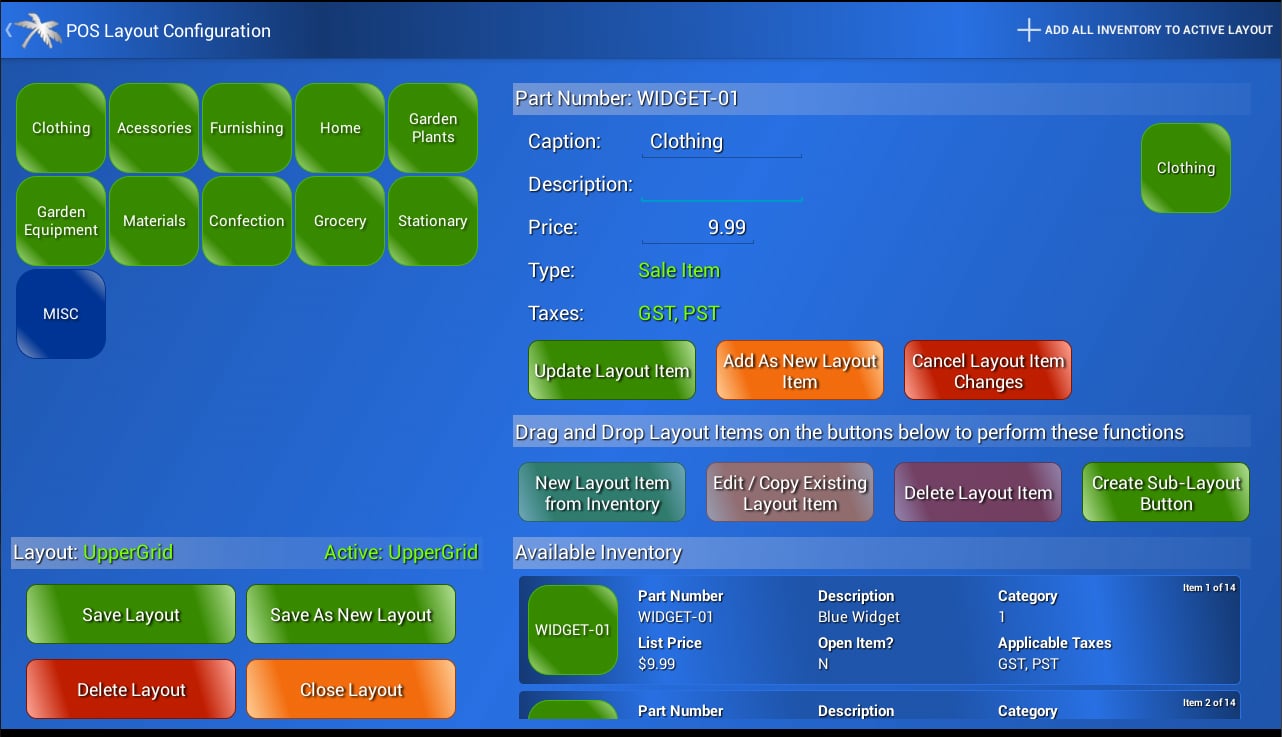Click the Applicable Taxes value GST, PST

1028,664
